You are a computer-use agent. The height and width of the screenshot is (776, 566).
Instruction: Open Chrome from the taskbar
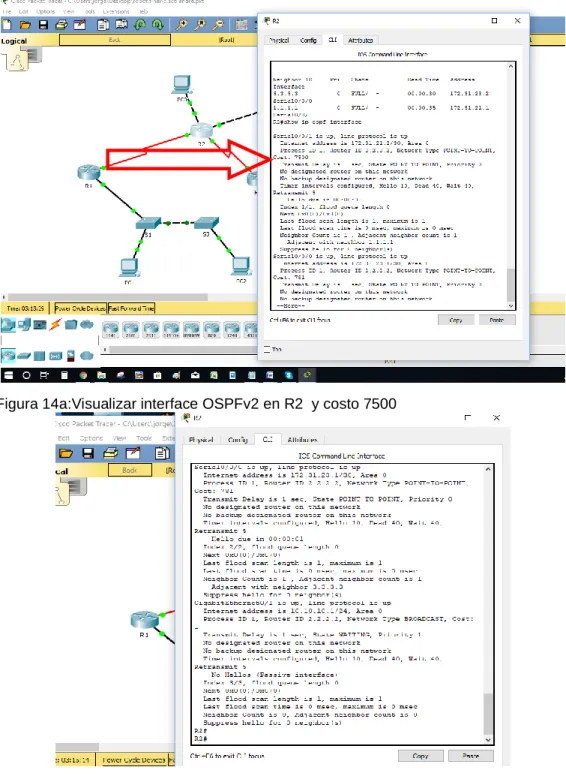pos(83,375)
